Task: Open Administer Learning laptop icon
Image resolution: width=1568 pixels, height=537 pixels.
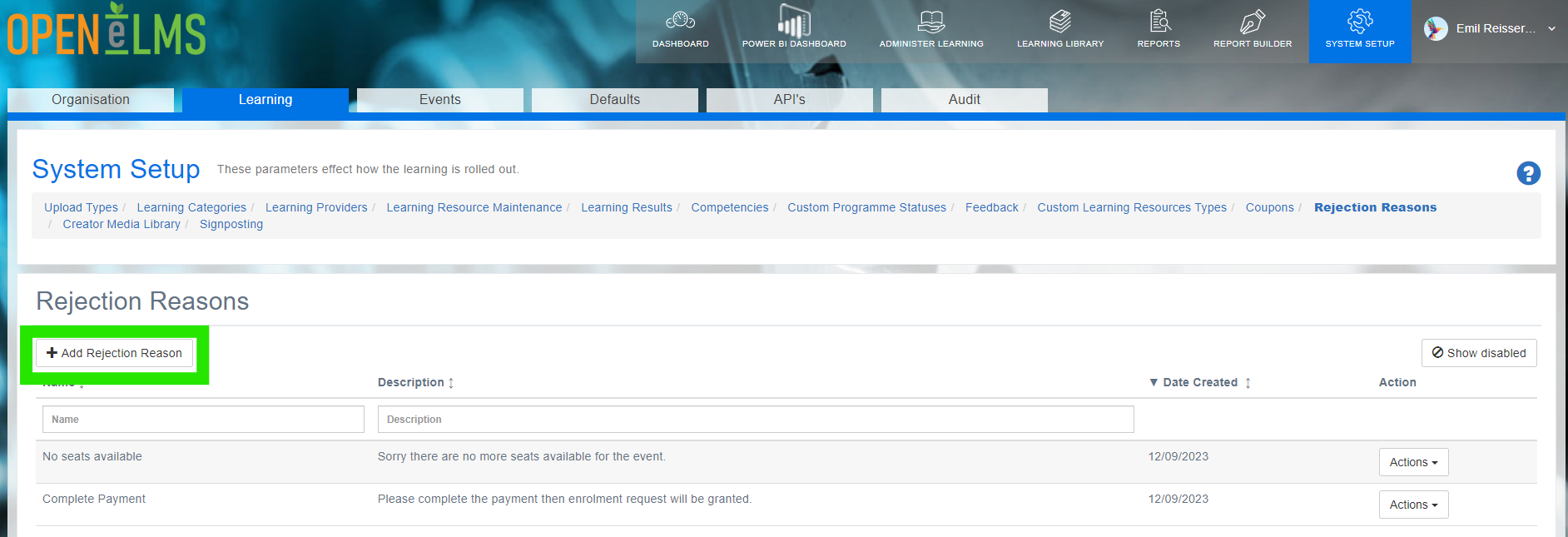Action: 931,21
